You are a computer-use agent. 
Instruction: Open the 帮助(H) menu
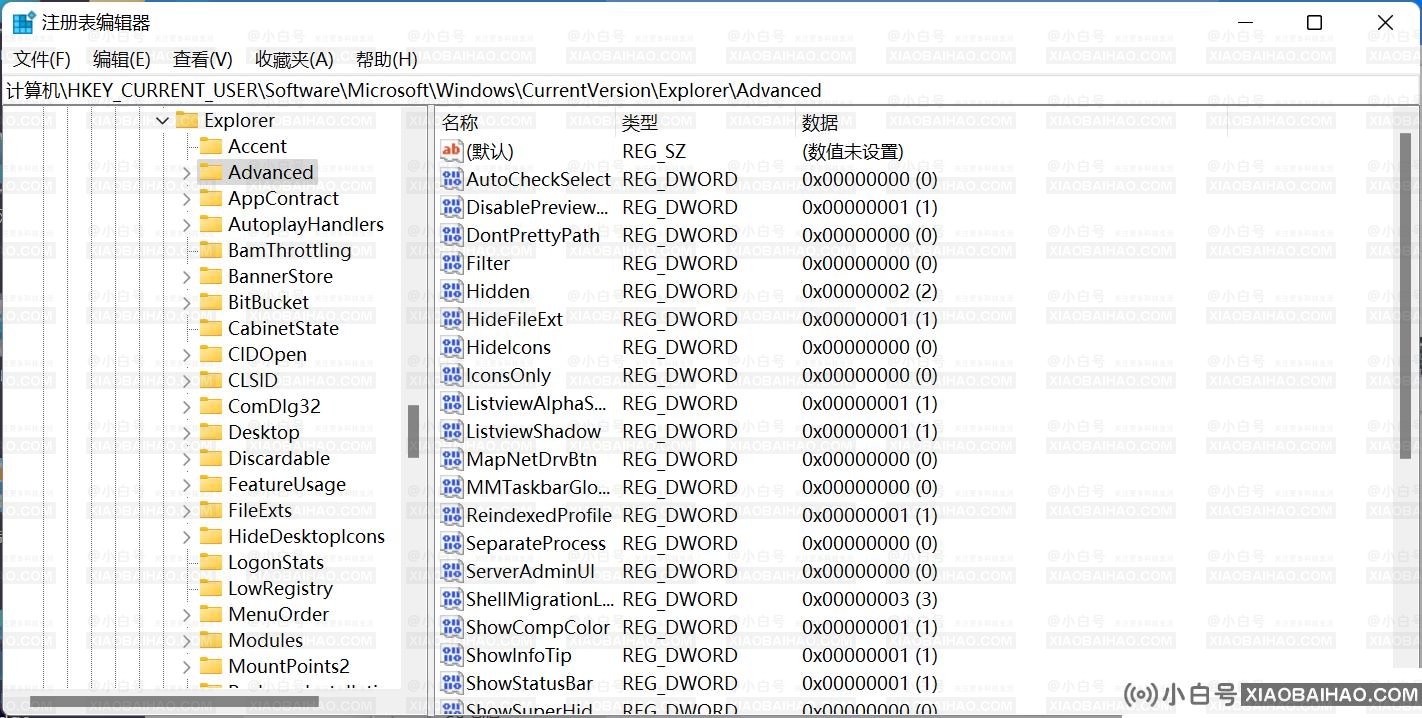tap(386, 59)
